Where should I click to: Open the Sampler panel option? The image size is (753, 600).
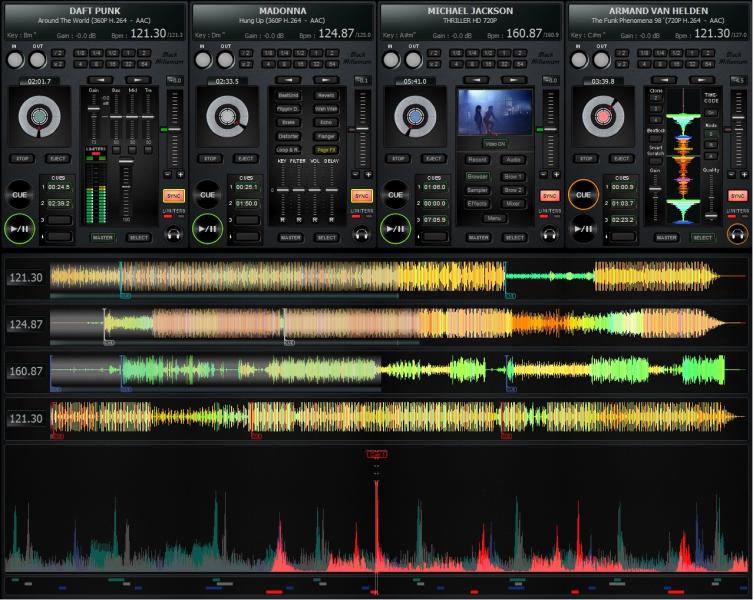477,190
